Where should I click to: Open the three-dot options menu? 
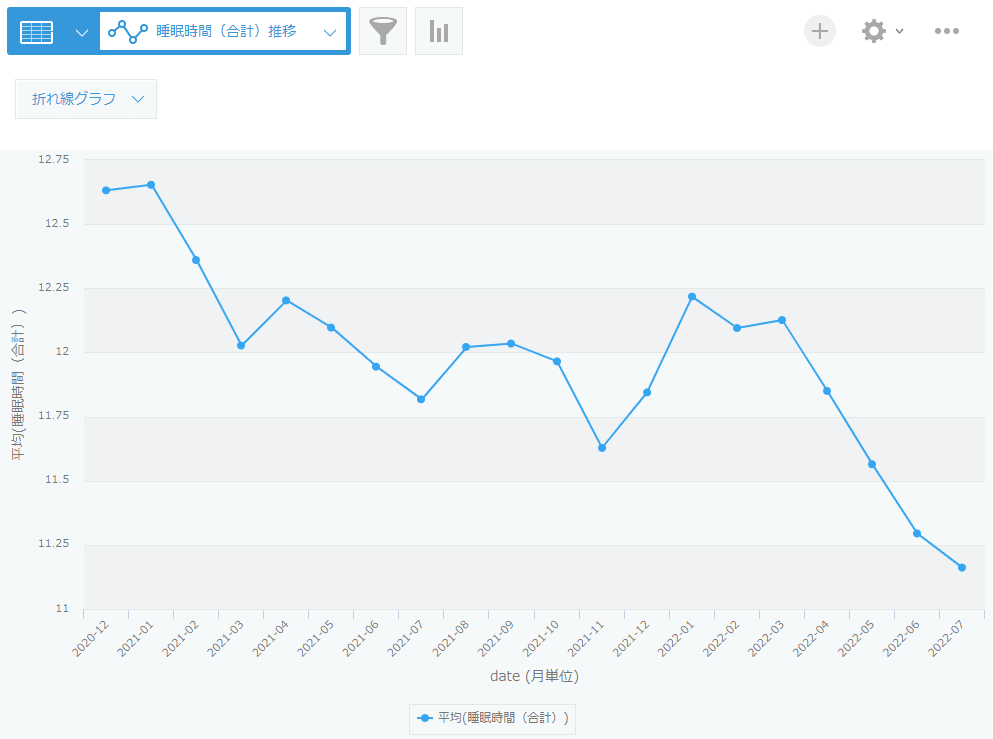click(946, 31)
